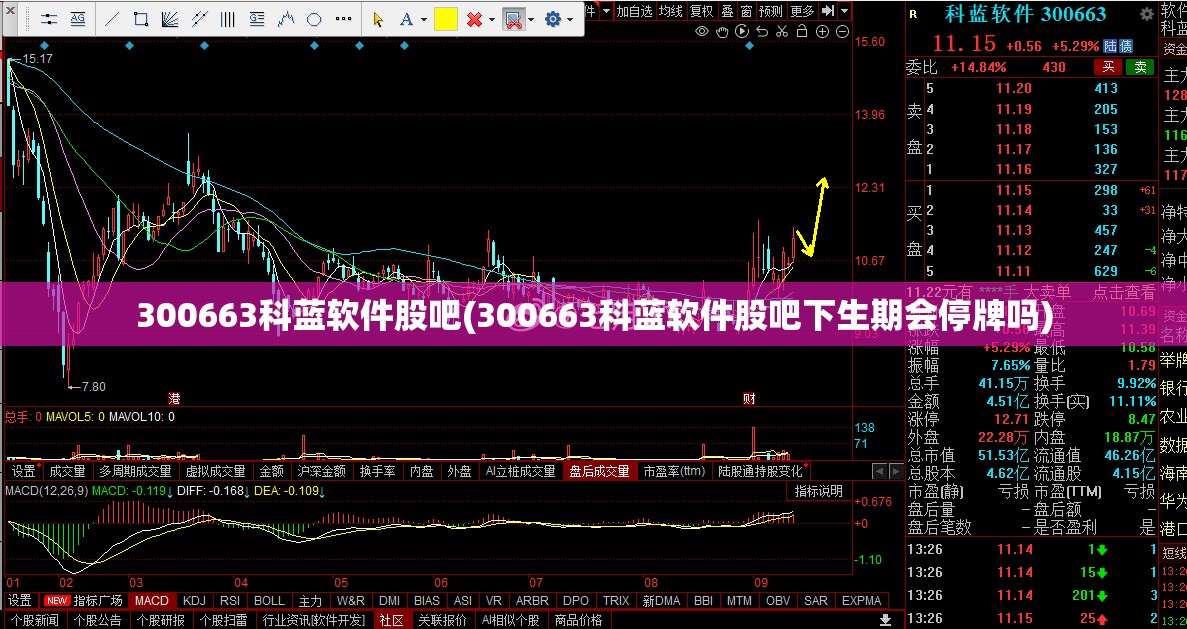The height and width of the screenshot is (629, 1187).
Task: Select the vertical cycle lines tool
Action: 228,19
